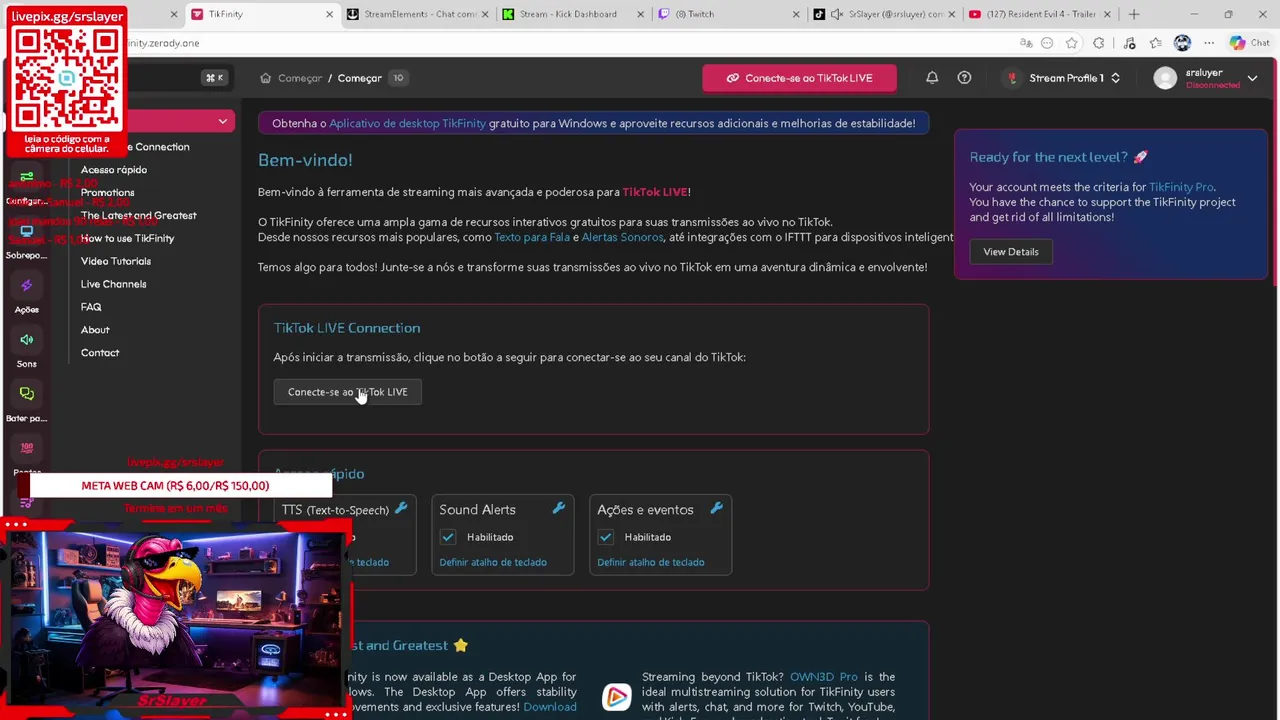Expand the srsluyer account menu chevron
1280x720 pixels.
tap(1252, 78)
